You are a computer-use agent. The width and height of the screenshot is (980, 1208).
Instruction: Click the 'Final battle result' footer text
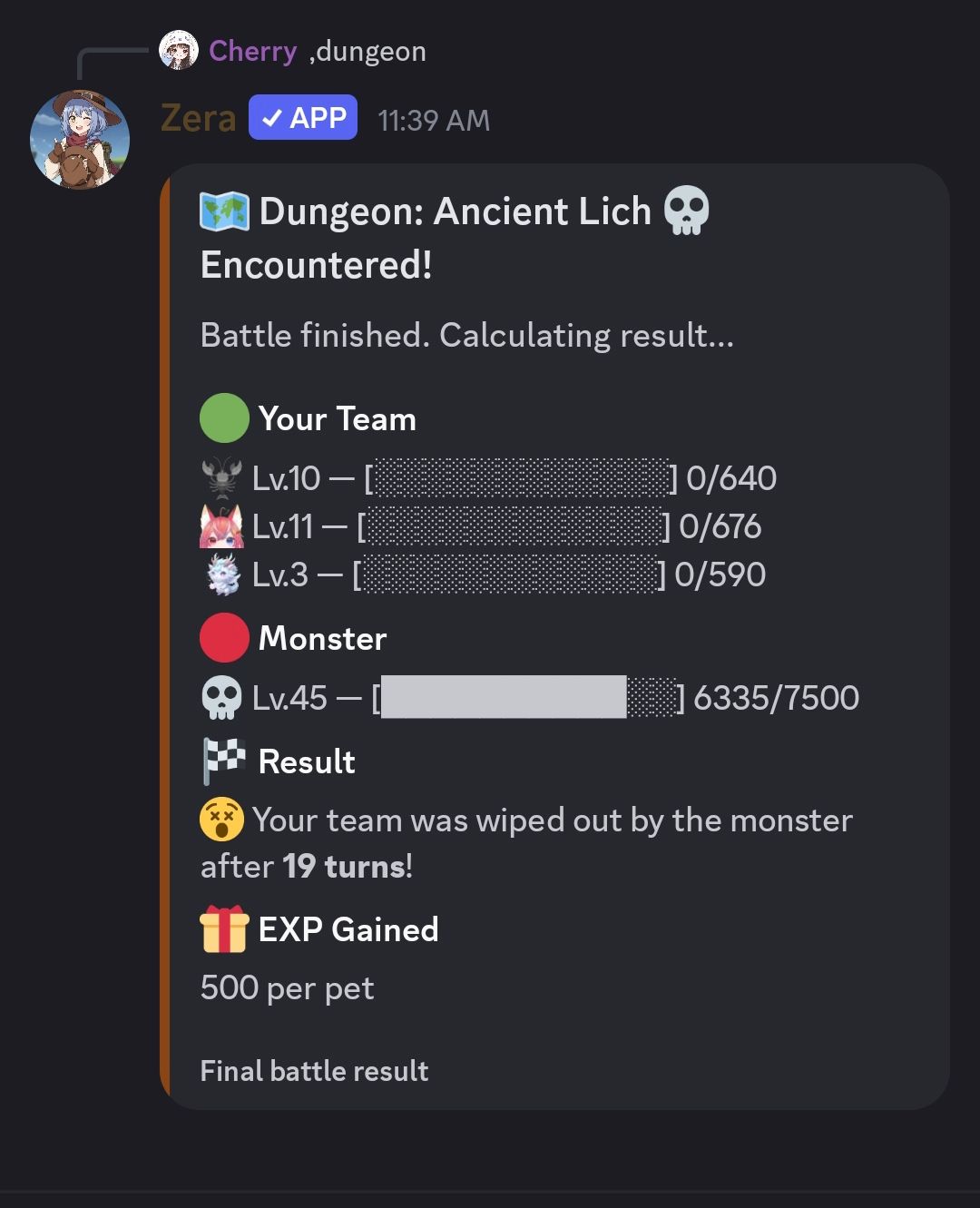click(x=314, y=1071)
